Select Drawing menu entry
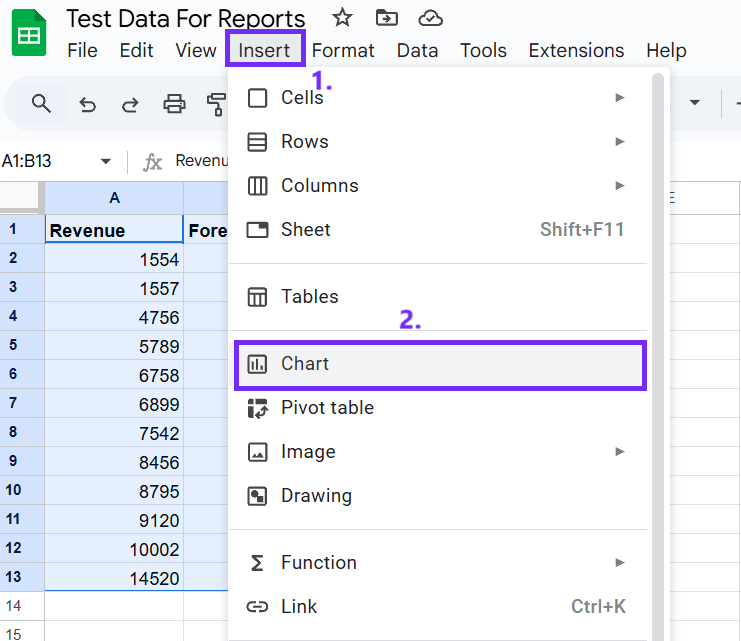This screenshot has width=741, height=641. click(x=438, y=496)
